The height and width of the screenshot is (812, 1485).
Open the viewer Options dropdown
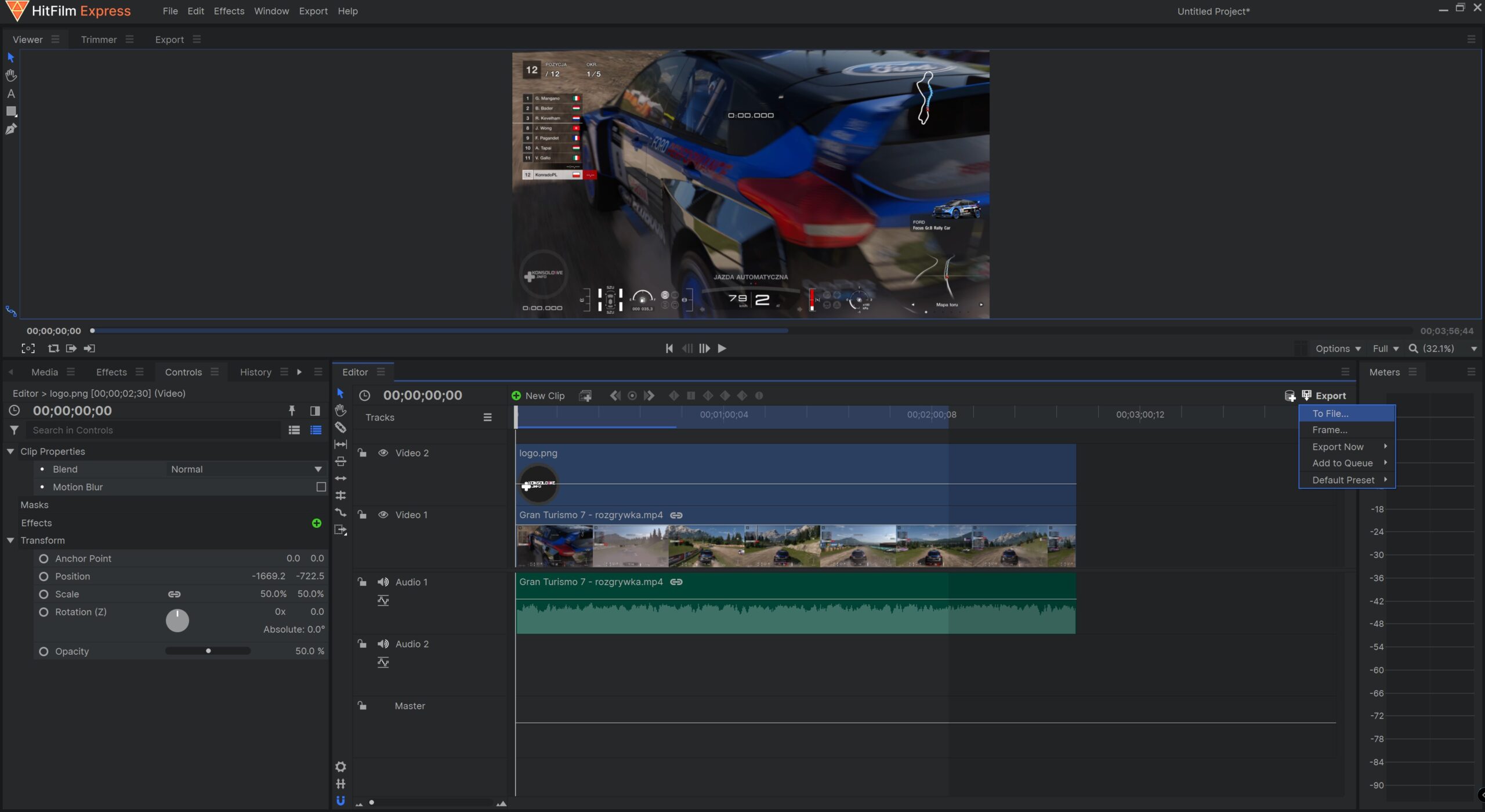(x=1338, y=349)
